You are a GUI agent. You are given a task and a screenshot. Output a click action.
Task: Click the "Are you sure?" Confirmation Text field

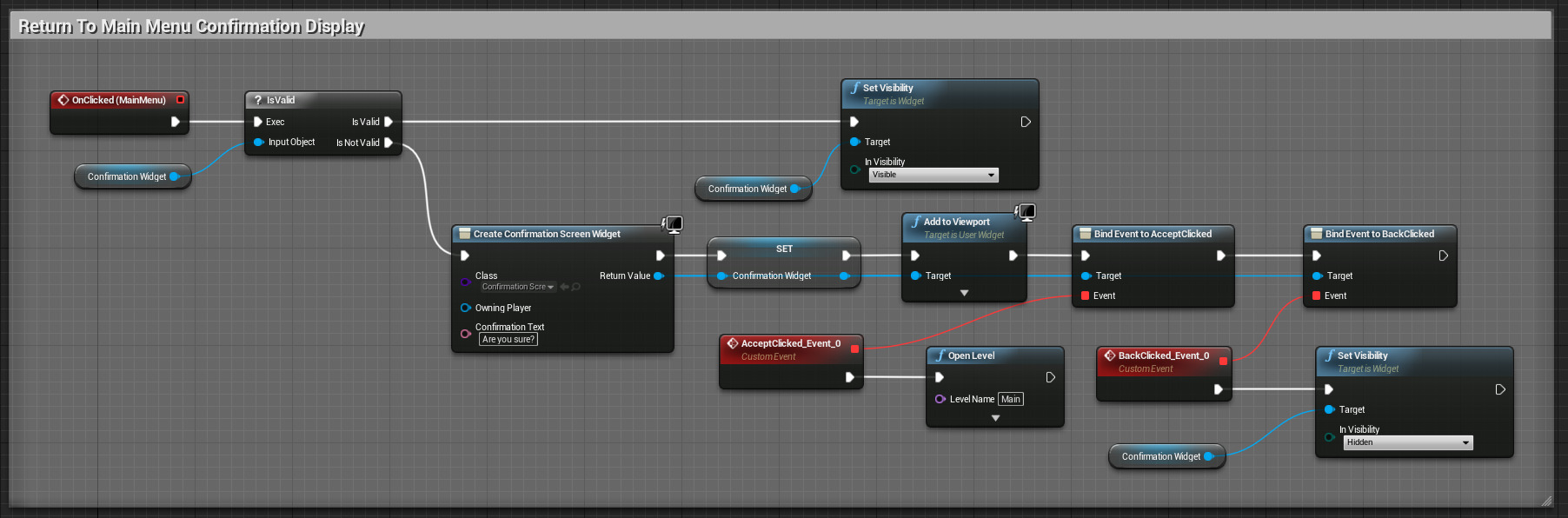tap(508, 340)
